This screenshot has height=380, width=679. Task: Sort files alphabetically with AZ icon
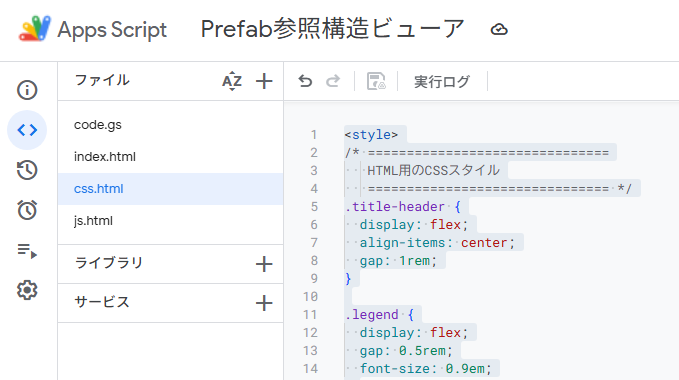[x=232, y=81]
